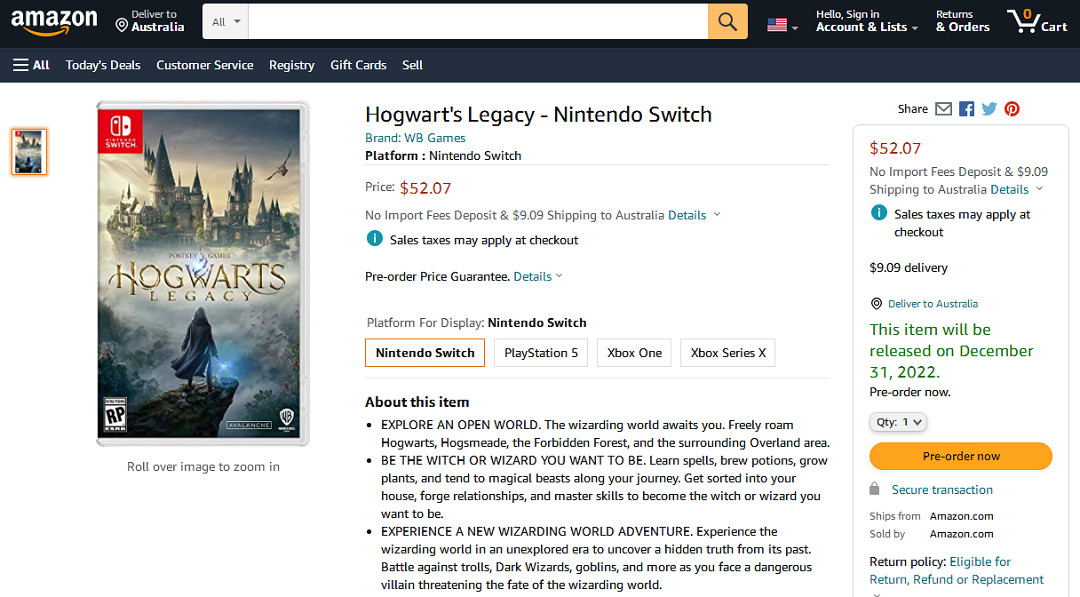1080x597 pixels.
Task: Share product on Twitter
Action: [989, 109]
